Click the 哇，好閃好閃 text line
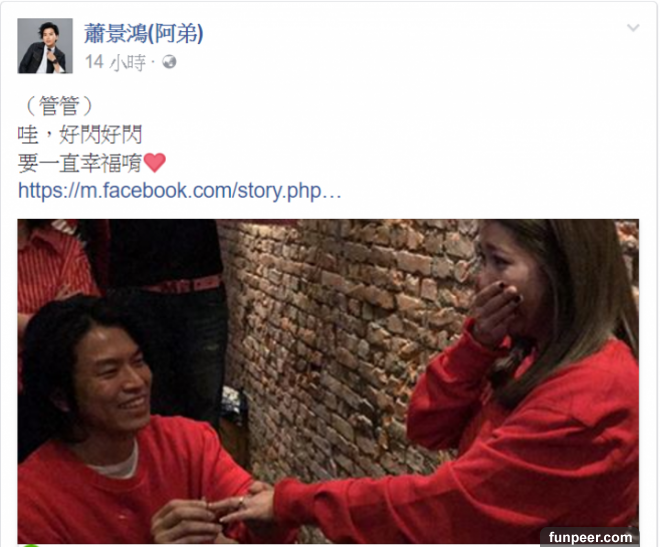The image size is (660, 547). point(80,134)
